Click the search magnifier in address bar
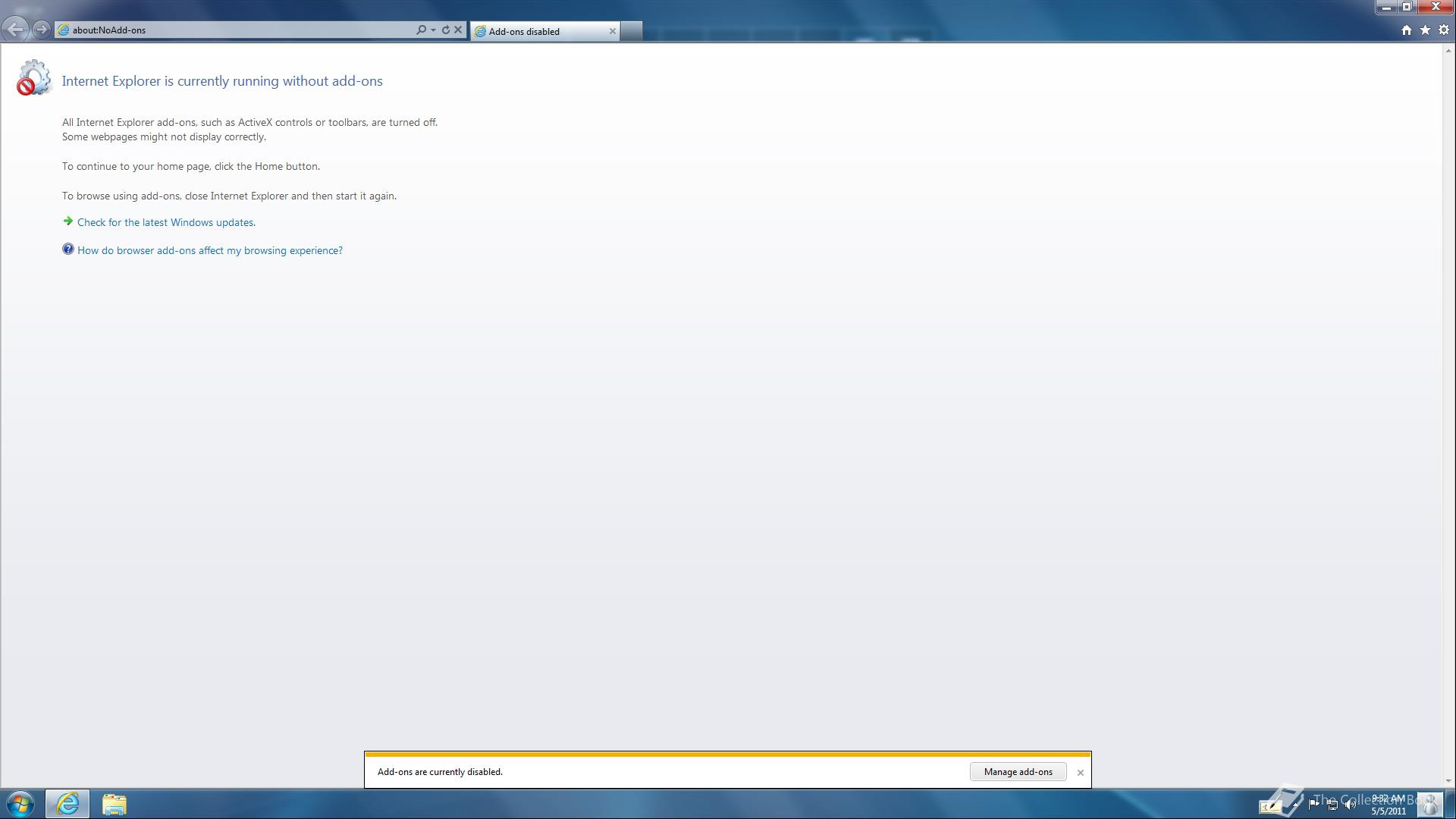The height and width of the screenshot is (819, 1456). click(x=421, y=30)
